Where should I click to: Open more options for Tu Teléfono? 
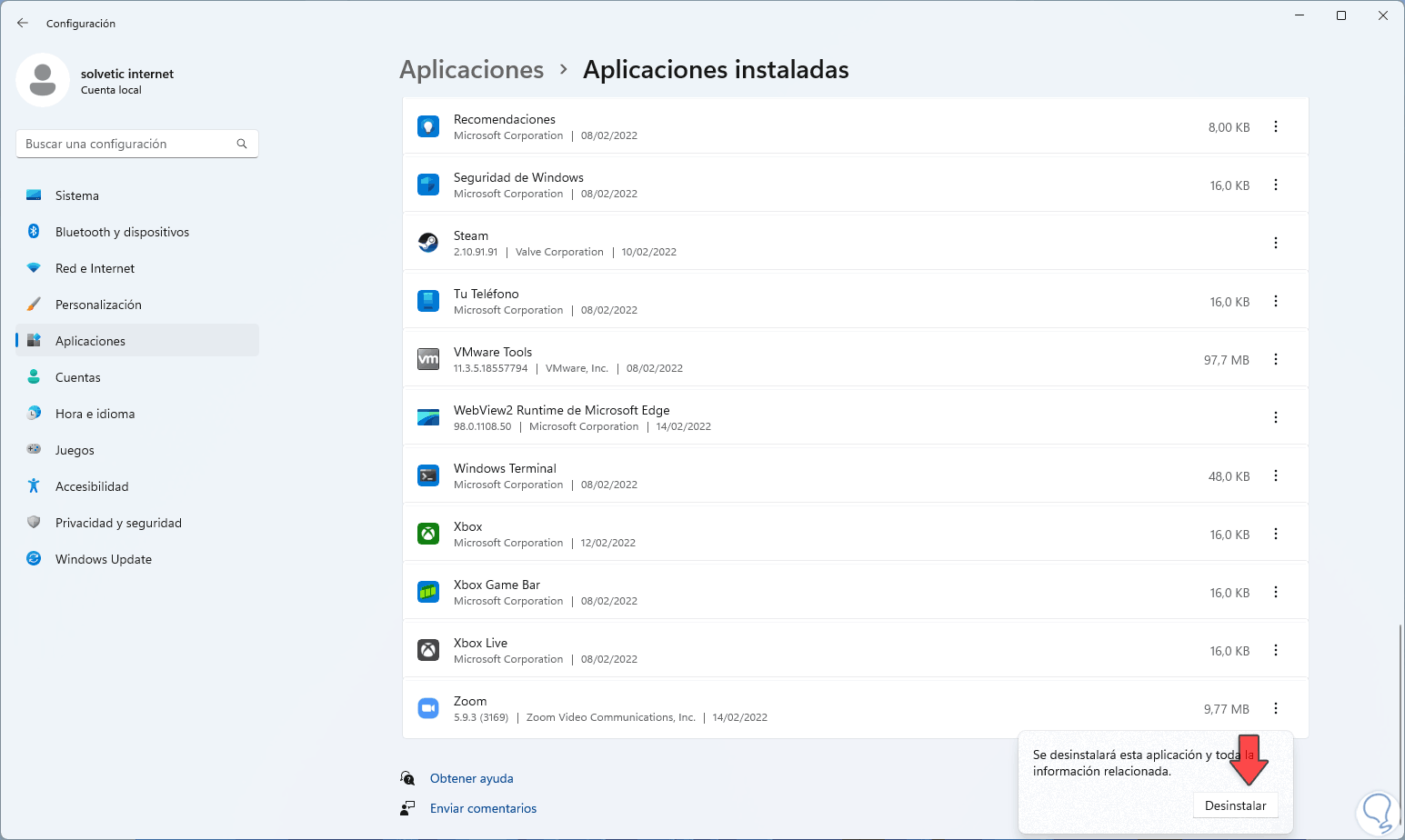1276,301
